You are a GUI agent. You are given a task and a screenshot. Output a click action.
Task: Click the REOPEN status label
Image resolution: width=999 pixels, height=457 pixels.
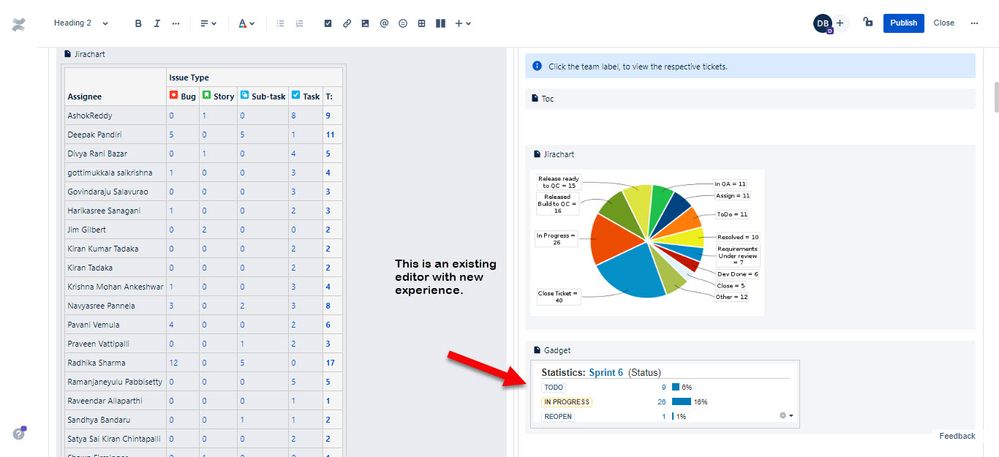point(558,417)
